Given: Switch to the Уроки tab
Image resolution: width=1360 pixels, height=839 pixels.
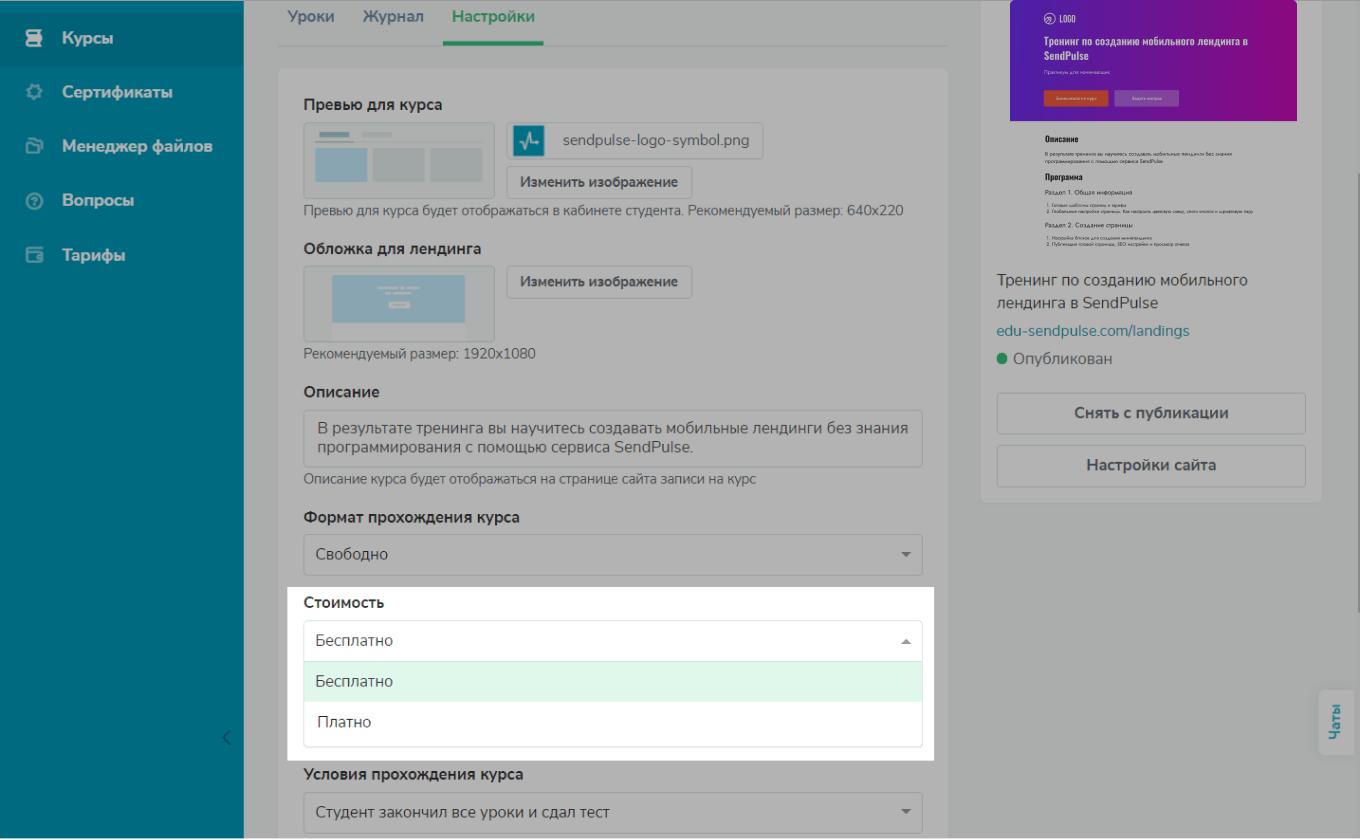Looking at the screenshot, I should point(311,17).
